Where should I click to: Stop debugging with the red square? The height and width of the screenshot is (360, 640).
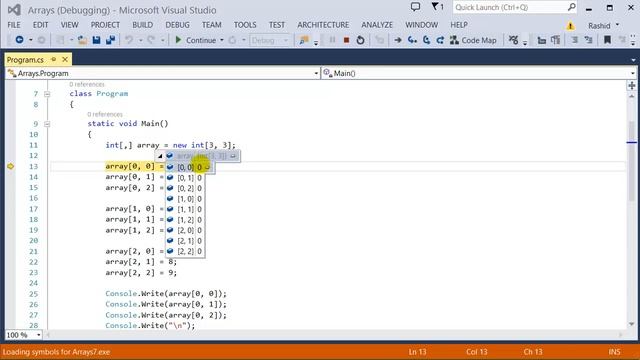coord(346,40)
